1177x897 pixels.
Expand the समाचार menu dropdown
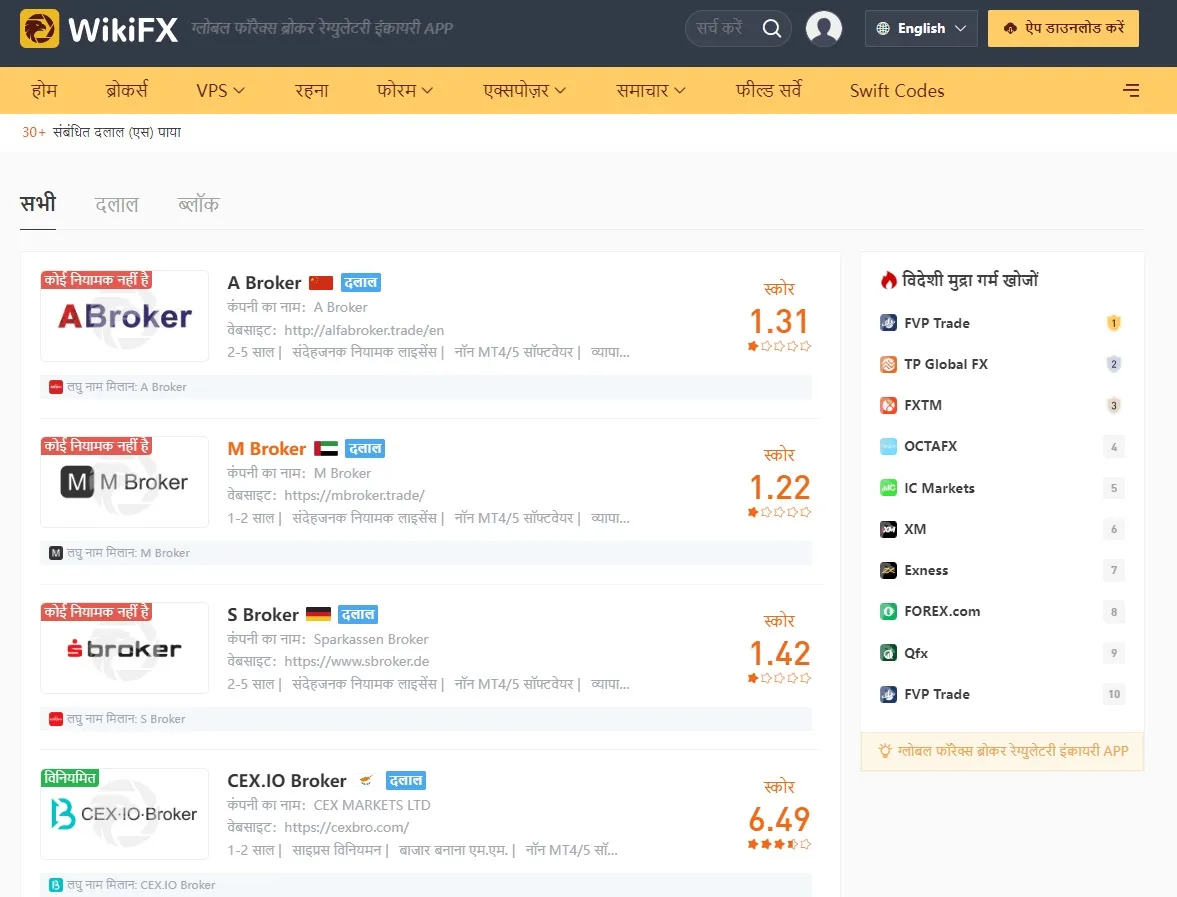point(651,91)
